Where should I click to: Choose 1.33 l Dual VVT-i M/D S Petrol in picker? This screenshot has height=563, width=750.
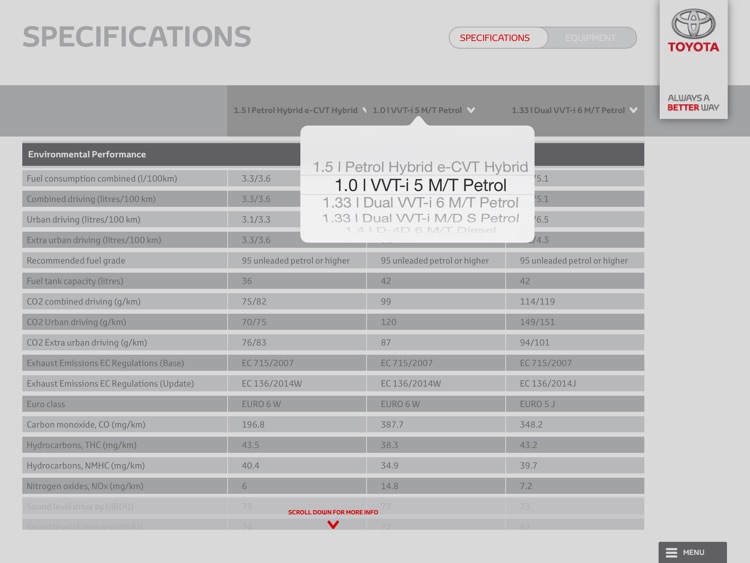(x=420, y=218)
